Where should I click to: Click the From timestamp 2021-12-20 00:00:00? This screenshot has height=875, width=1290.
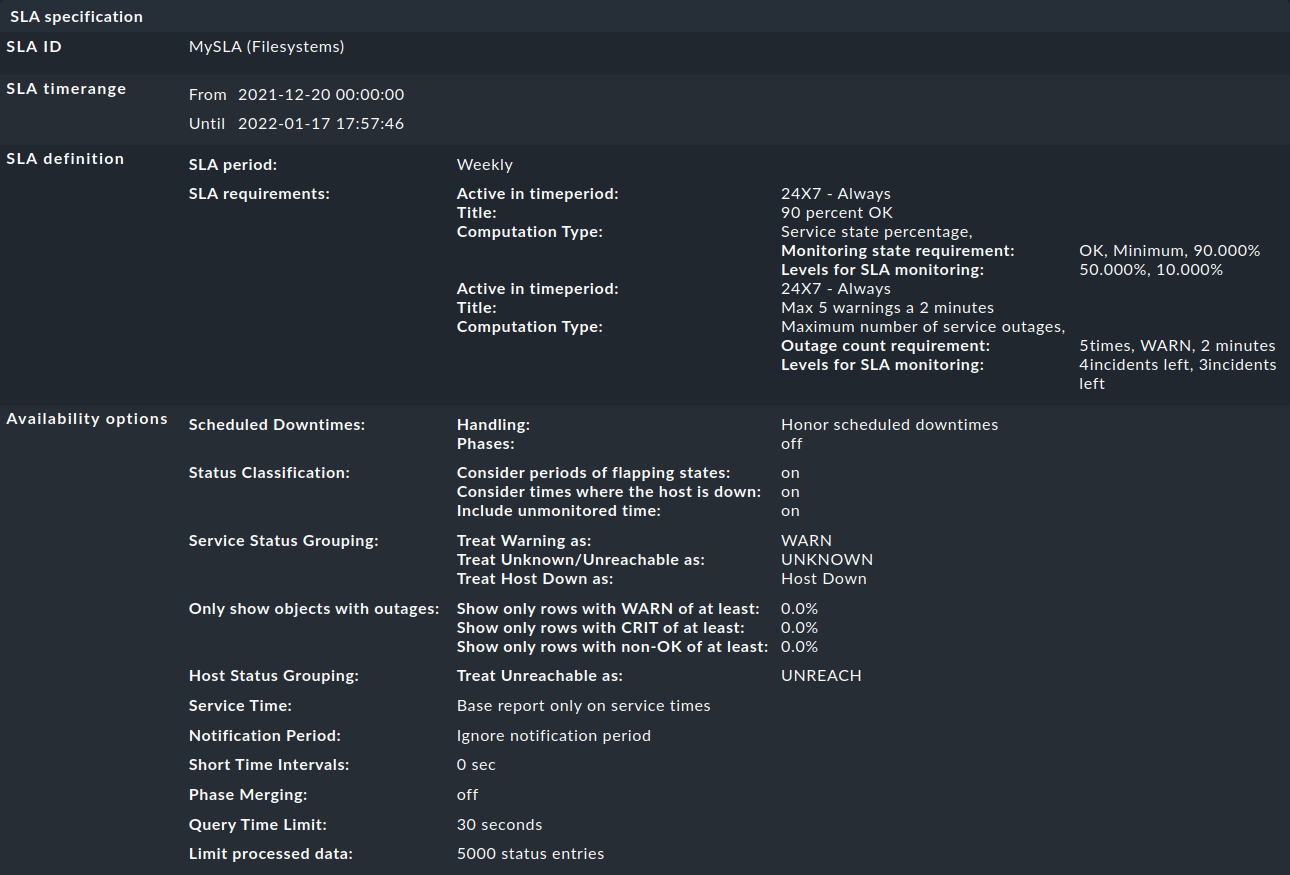point(320,94)
